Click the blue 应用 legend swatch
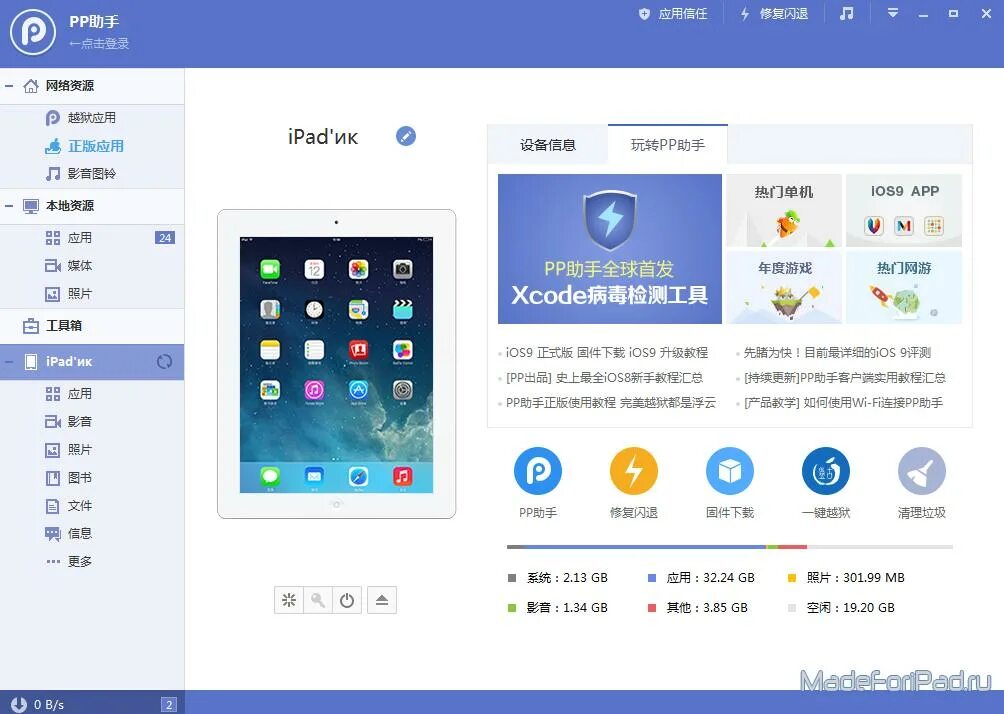Viewport: 1004px width, 714px height. 652,578
